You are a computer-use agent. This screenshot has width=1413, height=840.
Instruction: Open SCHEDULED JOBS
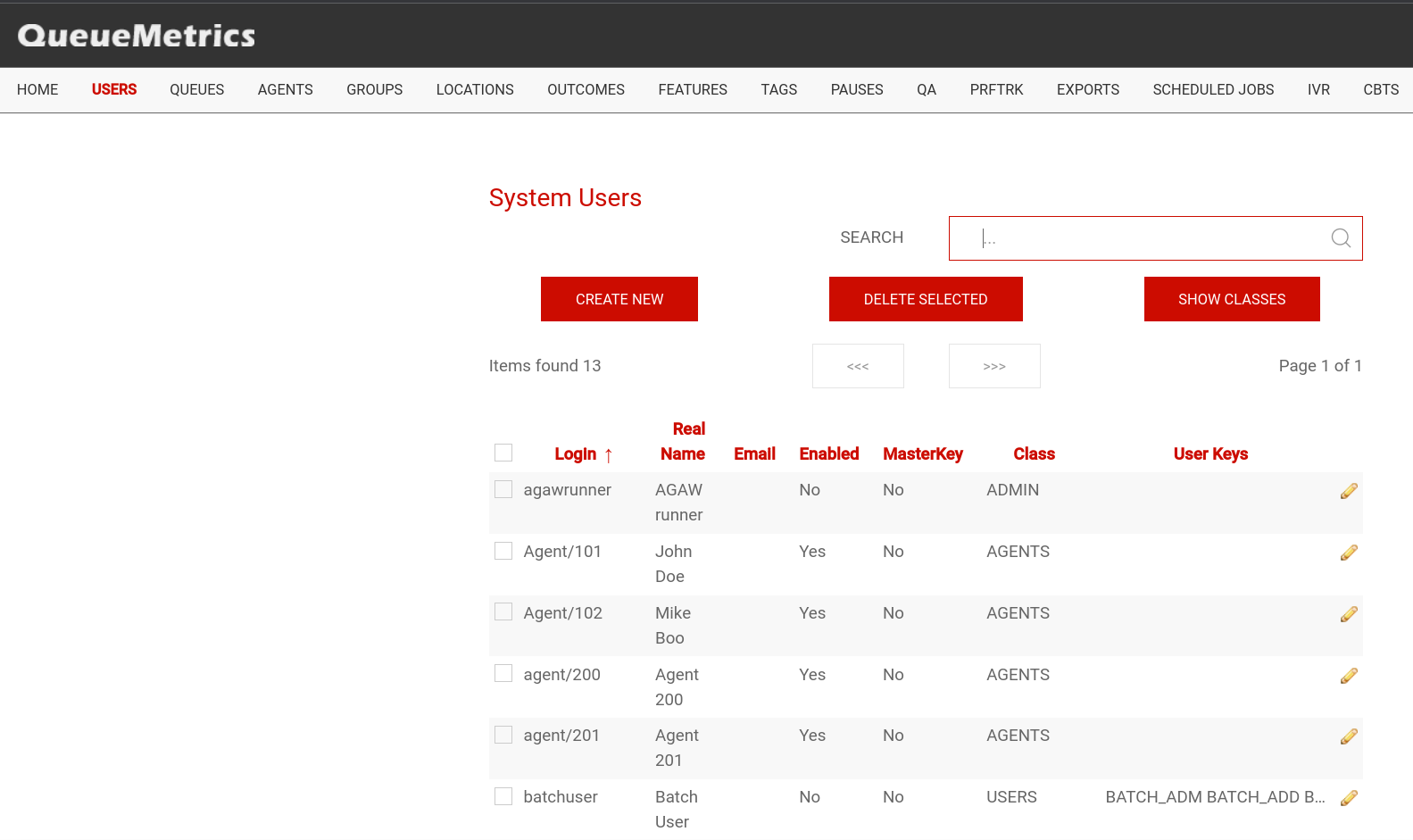tap(1213, 89)
